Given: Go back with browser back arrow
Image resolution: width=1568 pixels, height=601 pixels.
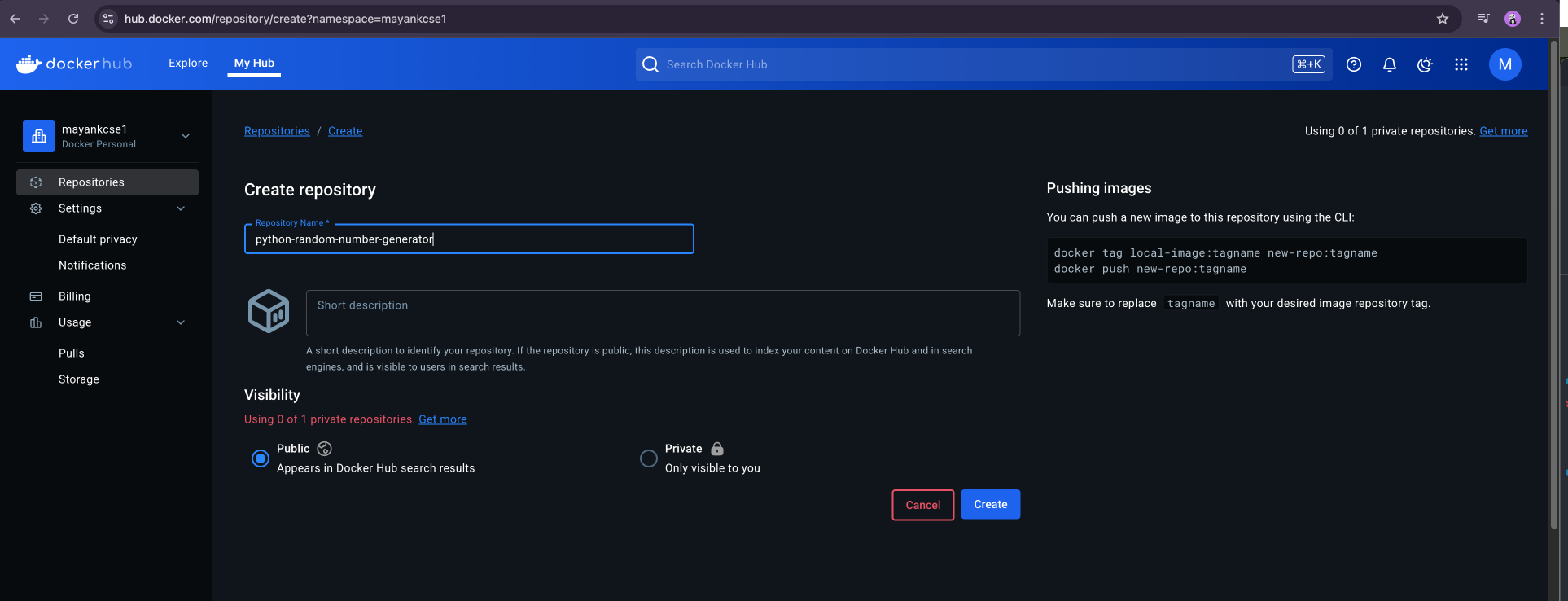Looking at the screenshot, I should click(15, 19).
